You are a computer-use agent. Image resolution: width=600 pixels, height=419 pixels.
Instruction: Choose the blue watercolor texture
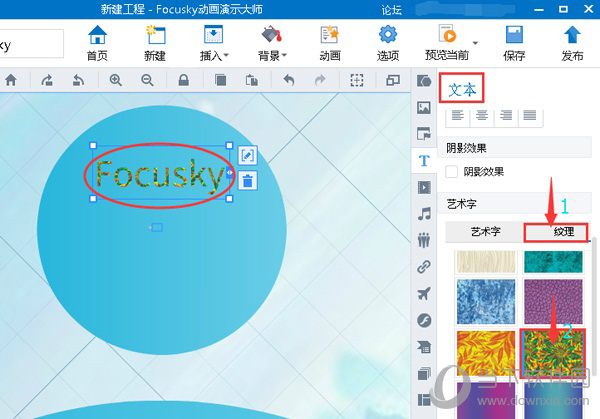tap(486, 302)
